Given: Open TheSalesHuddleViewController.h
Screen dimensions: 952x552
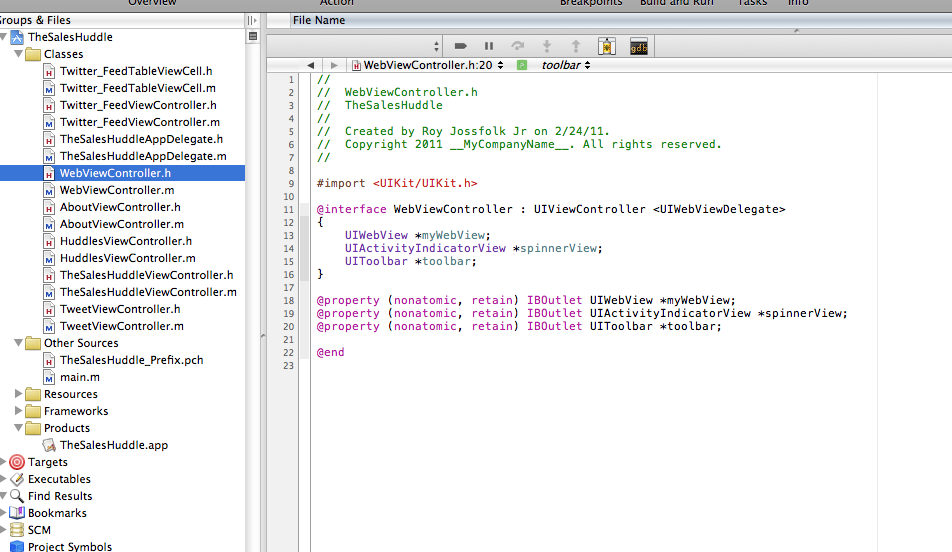Looking at the screenshot, I should pos(146,275).
